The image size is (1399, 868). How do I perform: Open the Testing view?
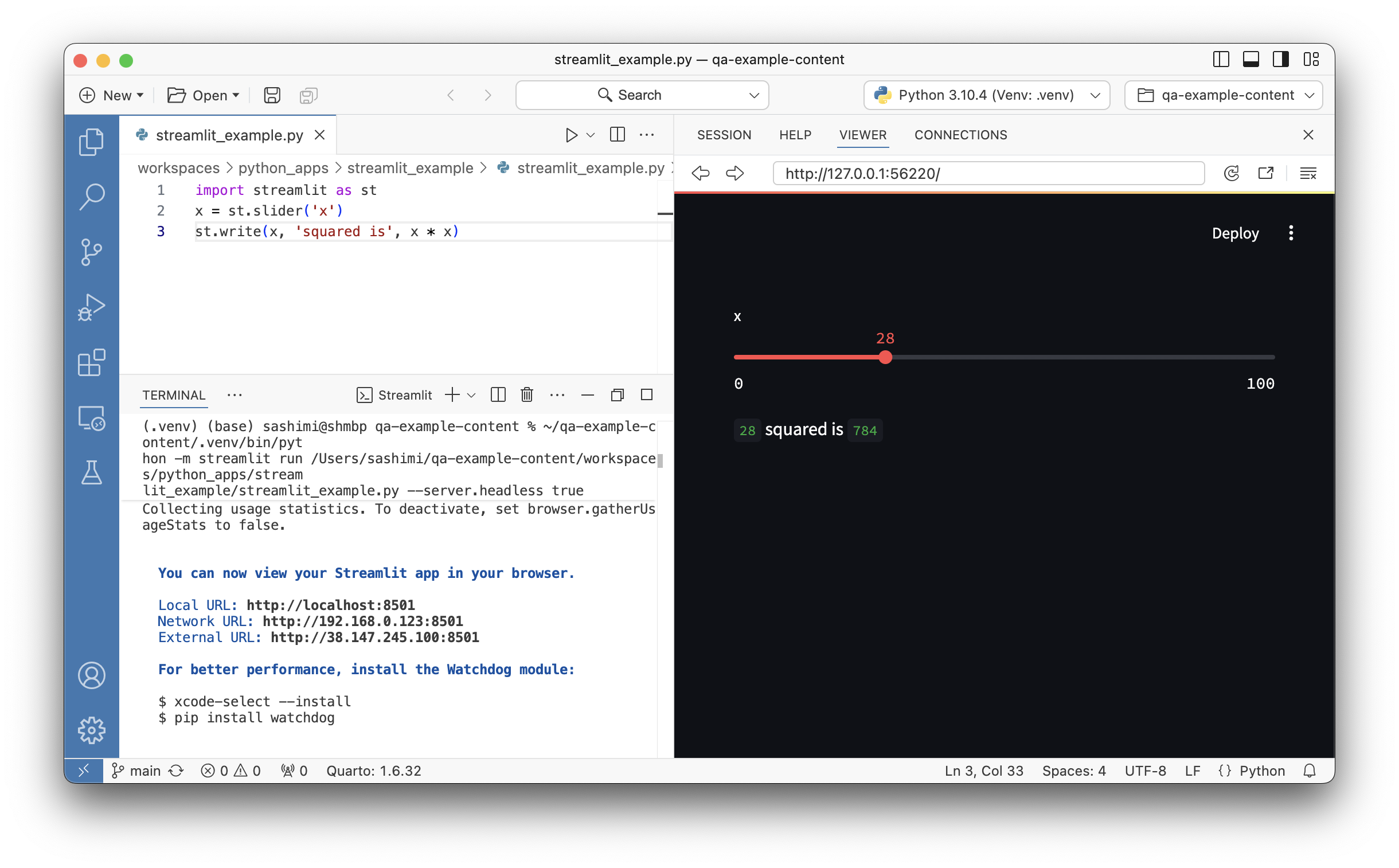92,472
